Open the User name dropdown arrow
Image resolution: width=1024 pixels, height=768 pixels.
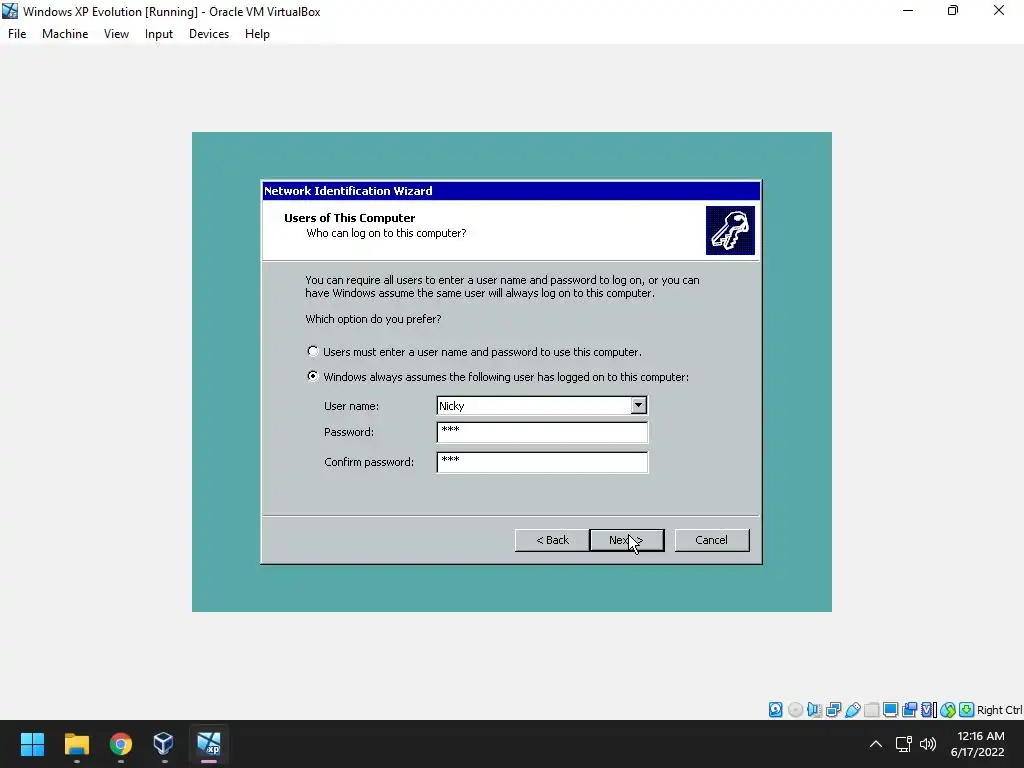(x=639, y=406)
